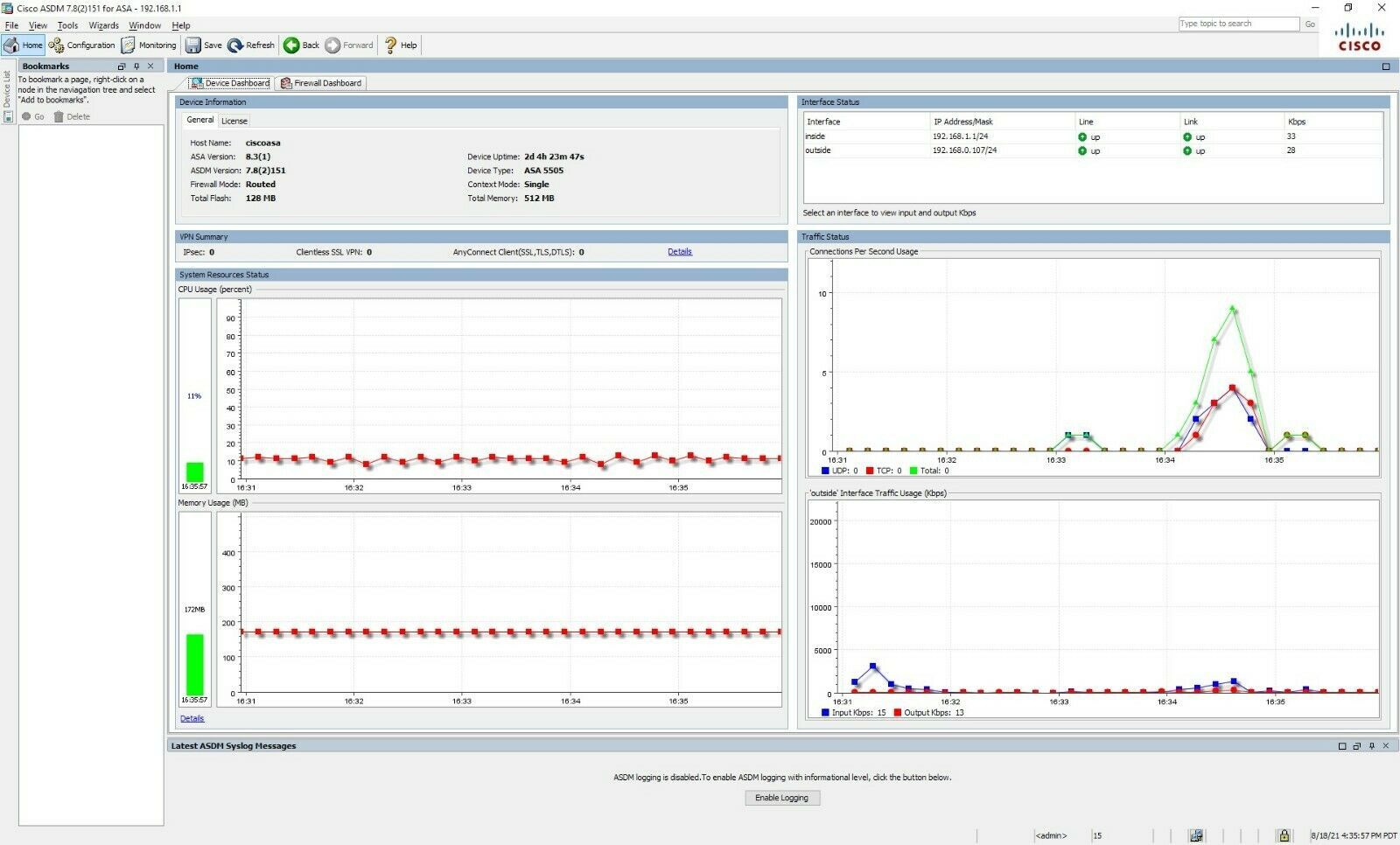Click the search Go button
This screenshot has width=1400, height=845.
tap(1310, 24)
